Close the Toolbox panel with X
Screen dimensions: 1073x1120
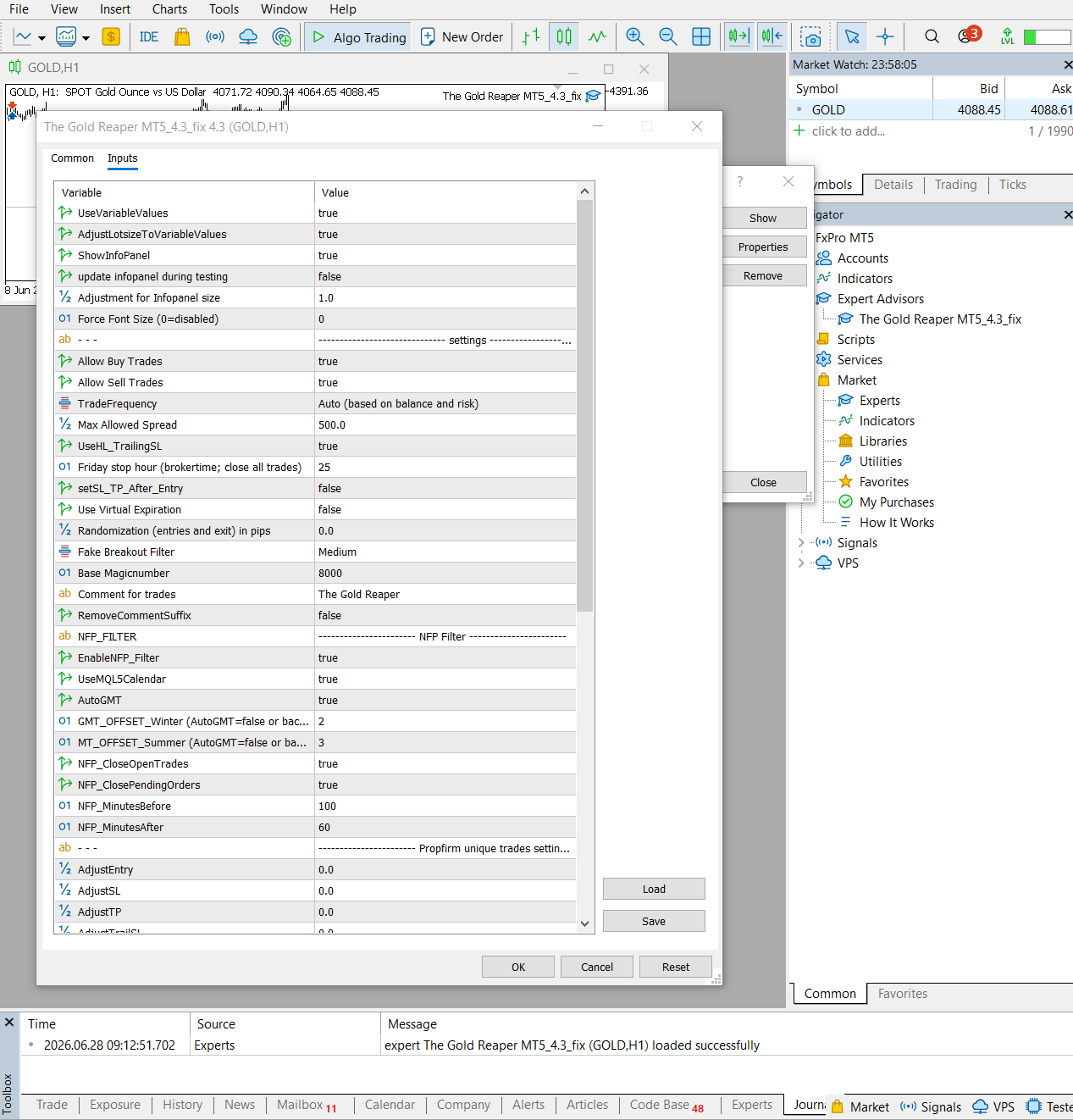pyautogui.click(x=9, y=1023)
